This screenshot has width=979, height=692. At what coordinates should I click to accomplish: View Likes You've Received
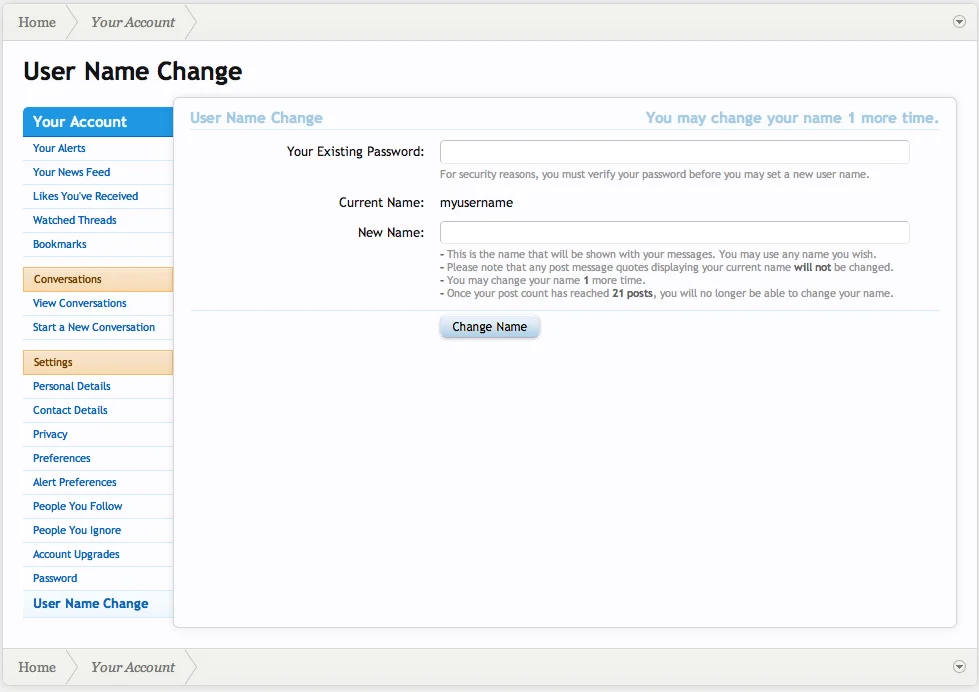(86, 196)
